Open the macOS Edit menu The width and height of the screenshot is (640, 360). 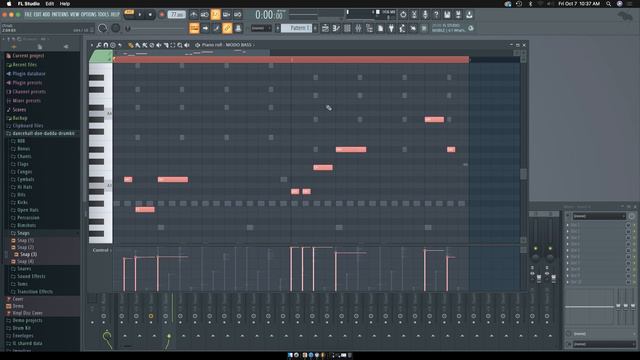(49, 4)
